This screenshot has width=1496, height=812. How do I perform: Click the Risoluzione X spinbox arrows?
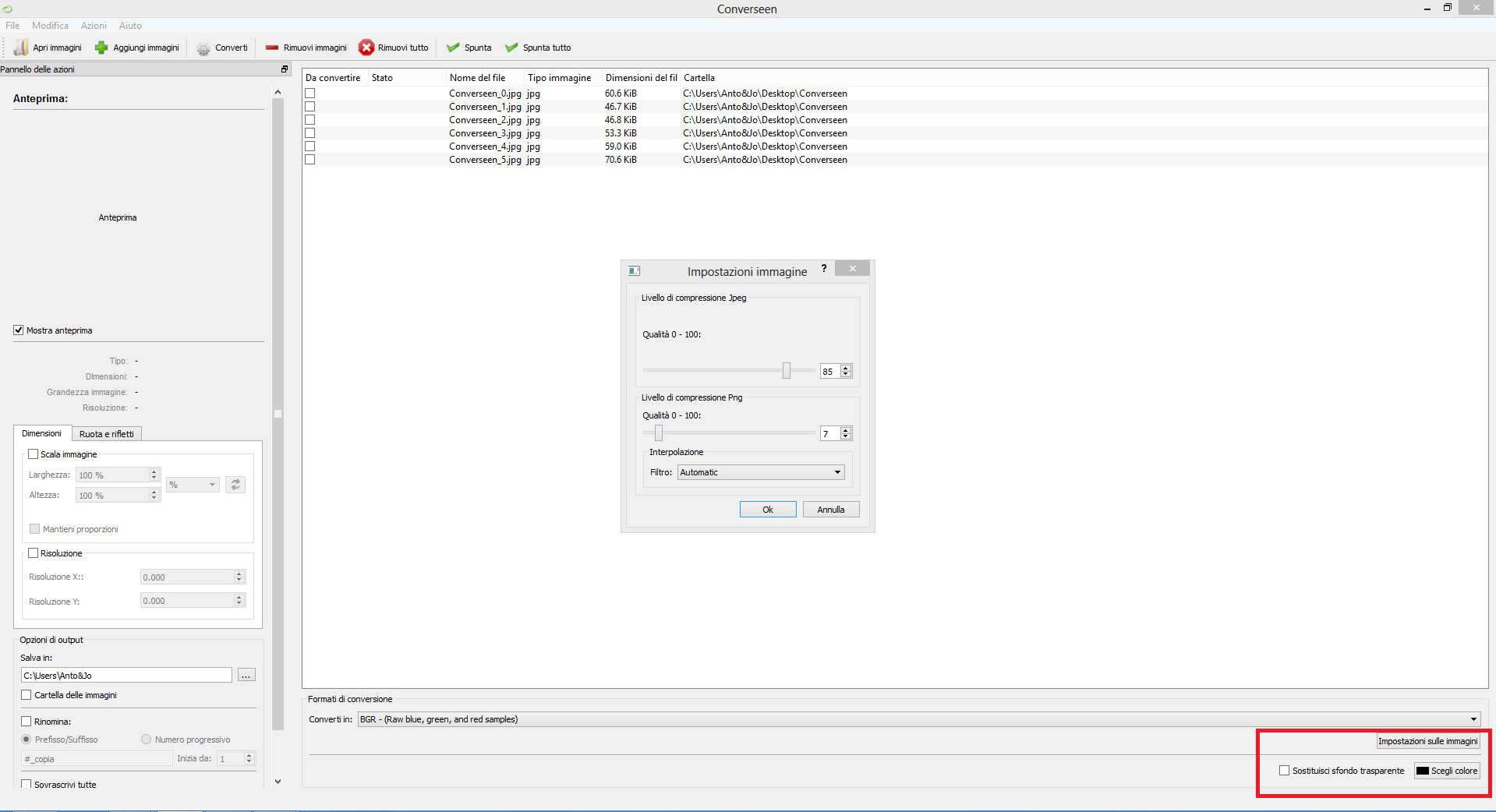(x=239, y=577)
